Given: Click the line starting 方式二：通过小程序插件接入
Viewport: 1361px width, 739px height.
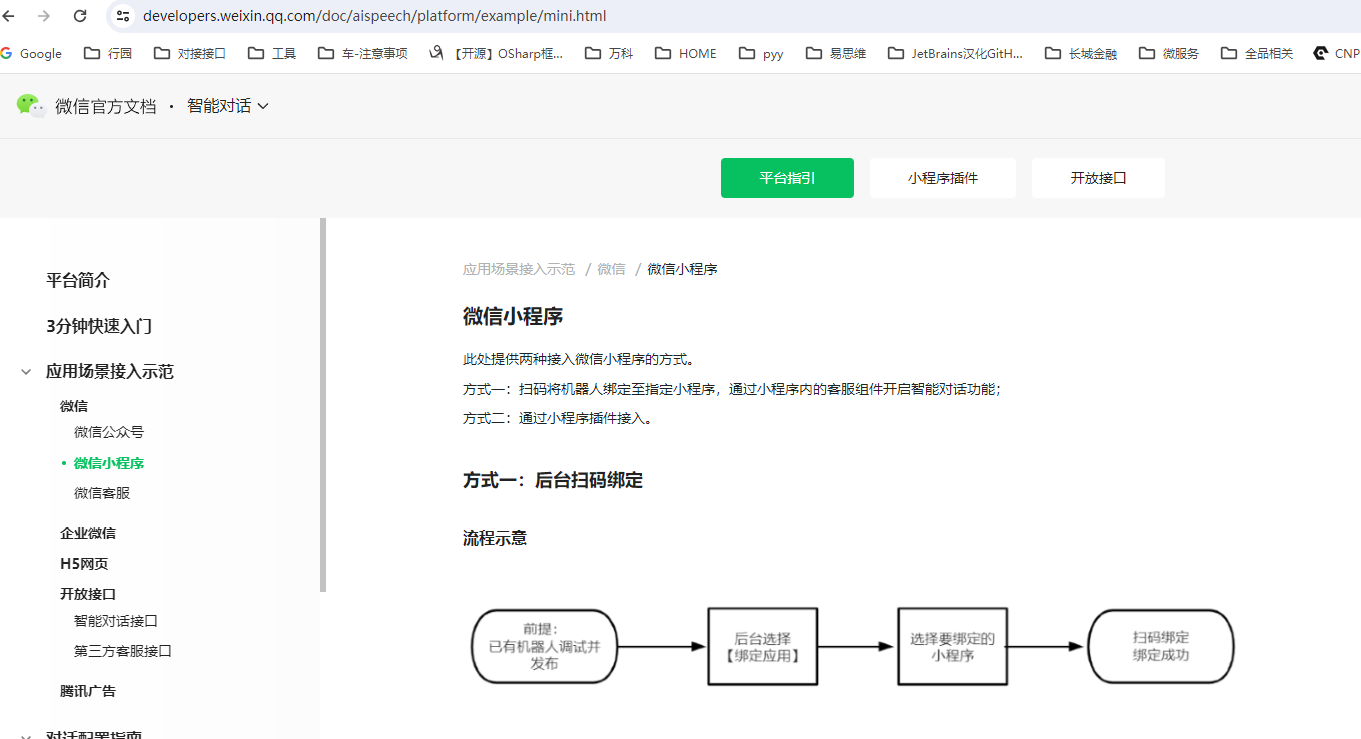Looking at the screenshot, I should pos(558,419).
